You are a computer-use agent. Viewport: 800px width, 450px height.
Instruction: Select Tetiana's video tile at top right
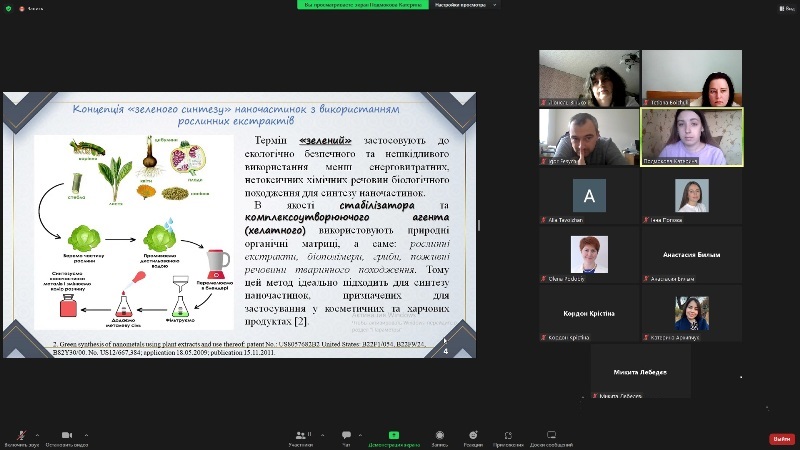(x=692, y=78)
